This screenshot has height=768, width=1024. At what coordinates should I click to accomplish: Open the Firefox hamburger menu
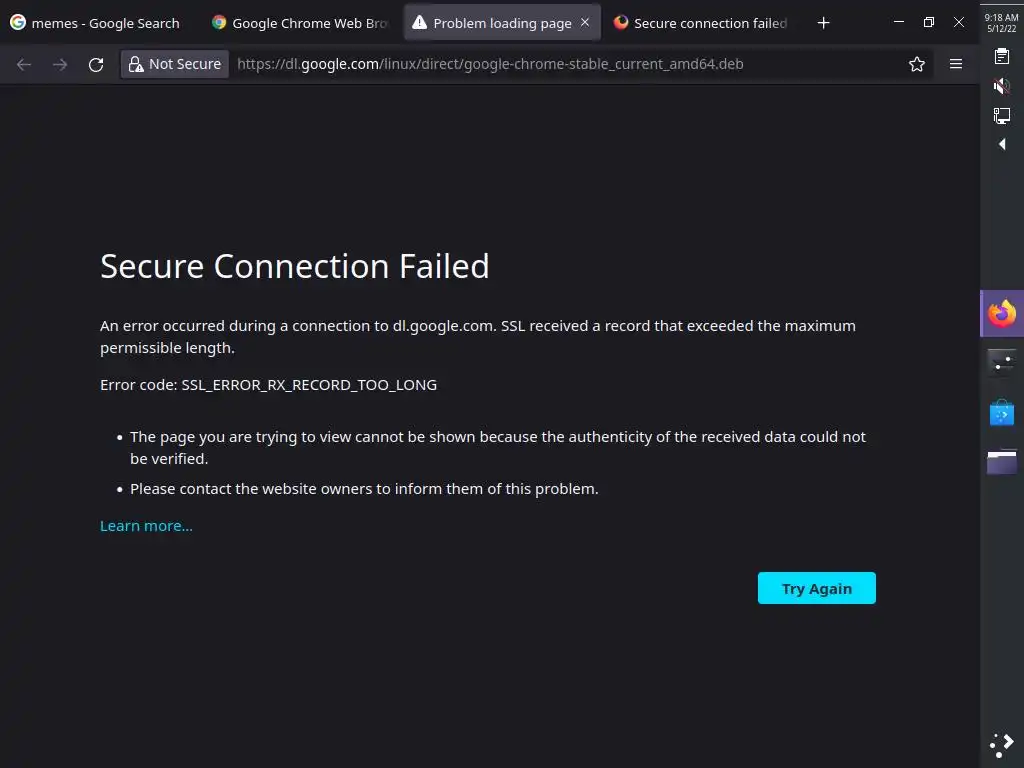956,64
